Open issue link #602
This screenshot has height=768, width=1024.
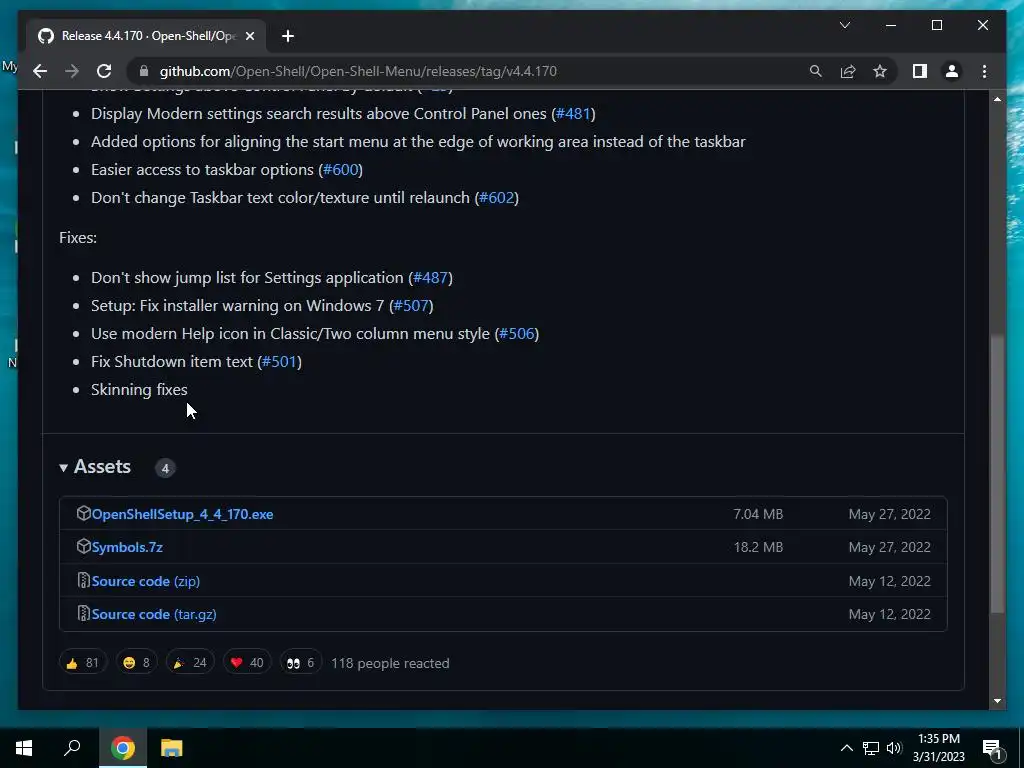(496, 198)
